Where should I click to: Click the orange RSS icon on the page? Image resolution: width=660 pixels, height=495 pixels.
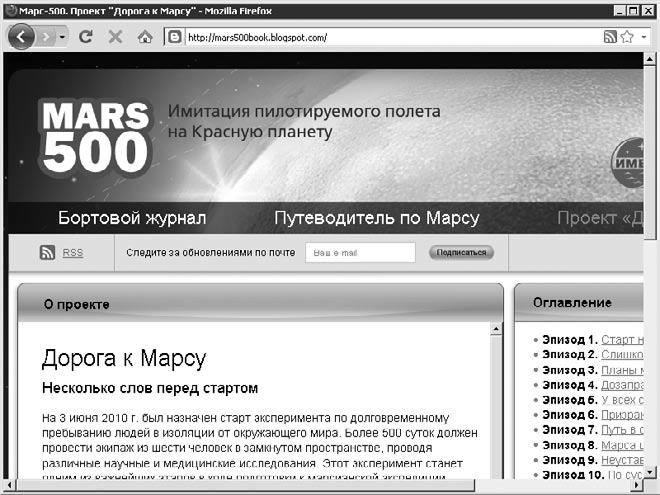[47, 253]
